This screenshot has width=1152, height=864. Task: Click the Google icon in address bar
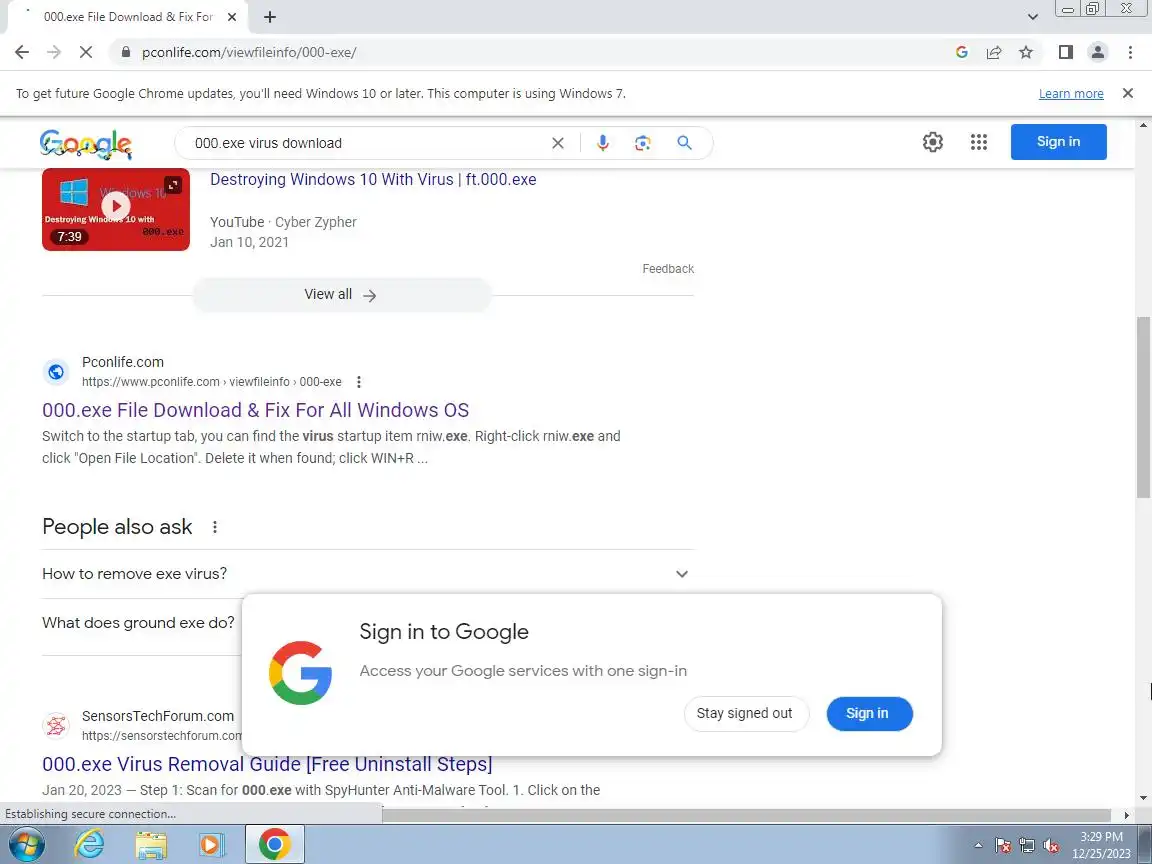point(962,52)
